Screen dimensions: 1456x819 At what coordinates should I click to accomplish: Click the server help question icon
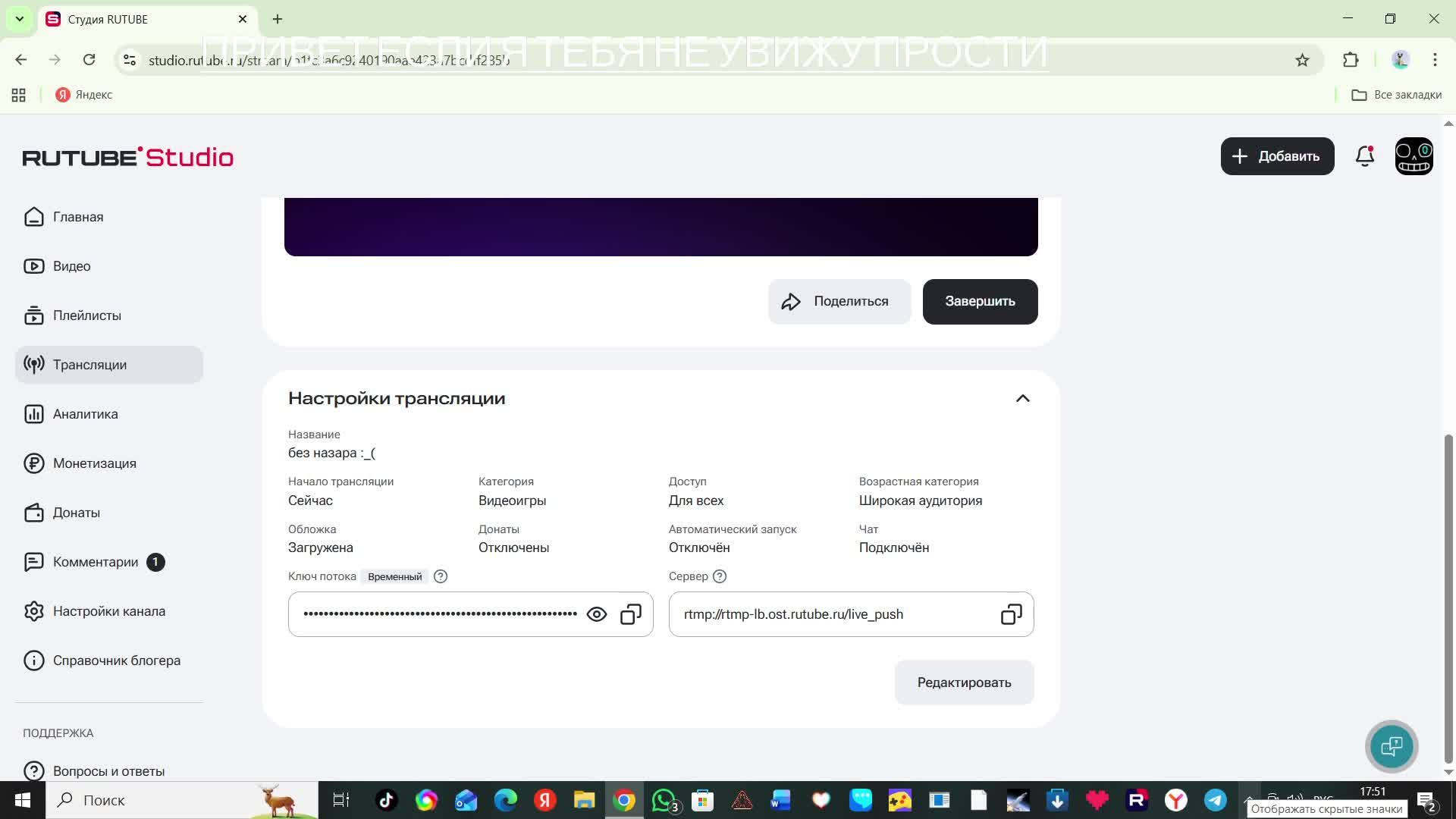(x=720, y=576)
